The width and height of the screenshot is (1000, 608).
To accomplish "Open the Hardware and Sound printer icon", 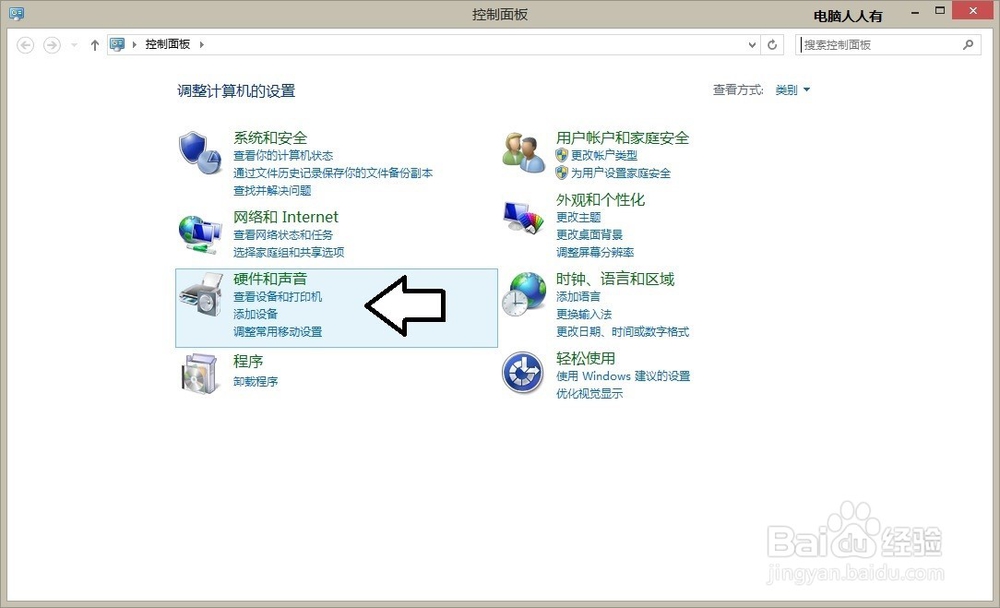I will (x=201, y=294).
